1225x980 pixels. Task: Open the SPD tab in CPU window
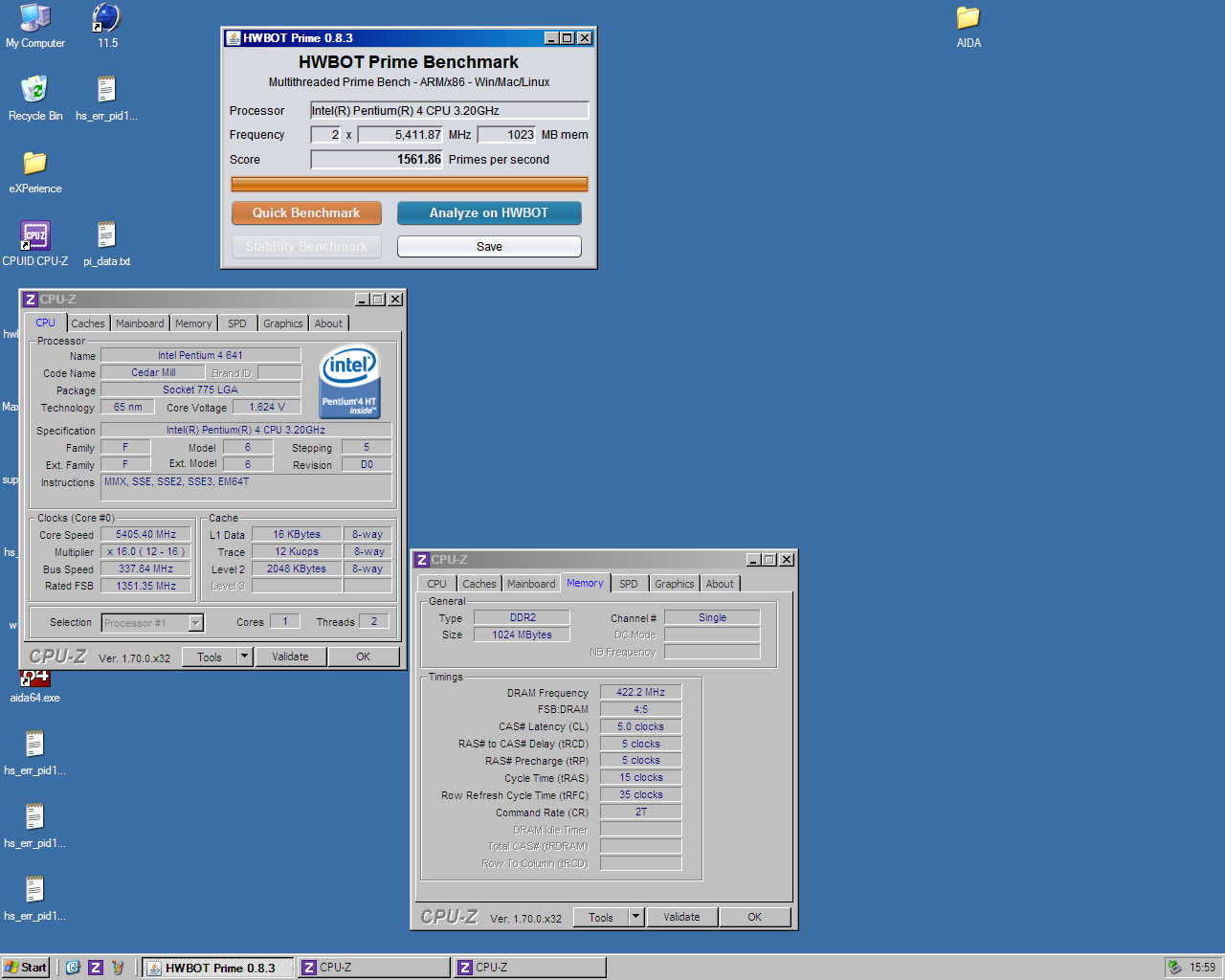click(x=237, y=323)
